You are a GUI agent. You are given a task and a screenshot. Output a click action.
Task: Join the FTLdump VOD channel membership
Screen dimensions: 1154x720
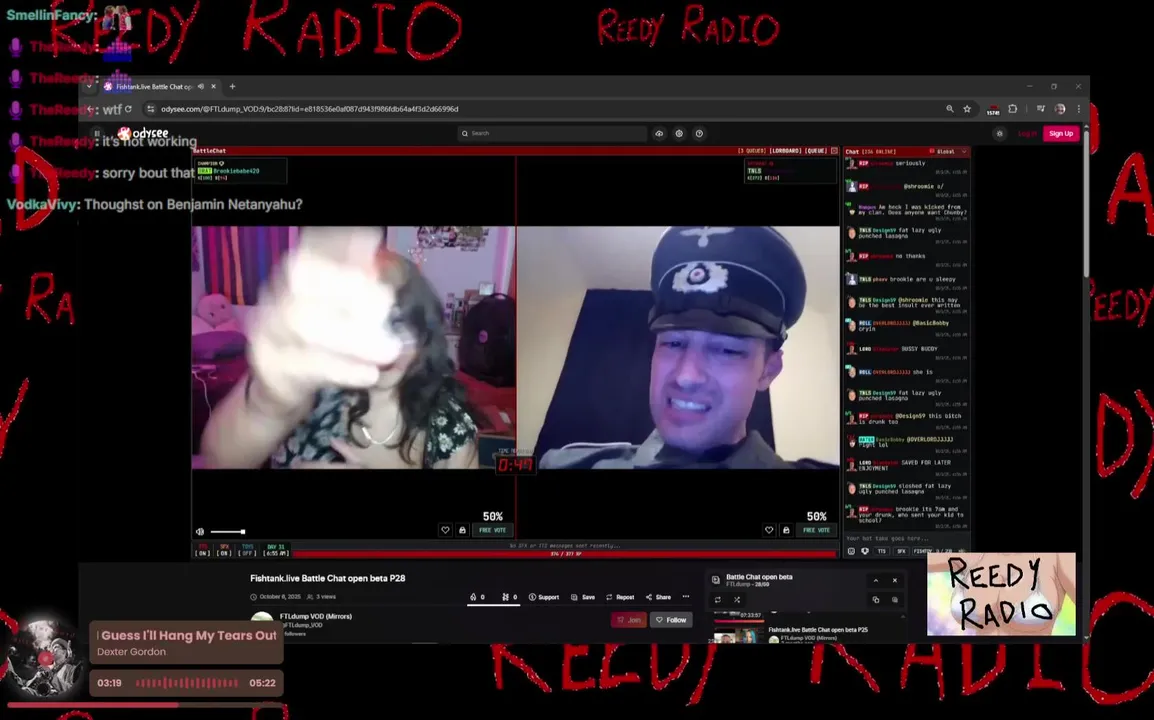click(x=629, y=620)
